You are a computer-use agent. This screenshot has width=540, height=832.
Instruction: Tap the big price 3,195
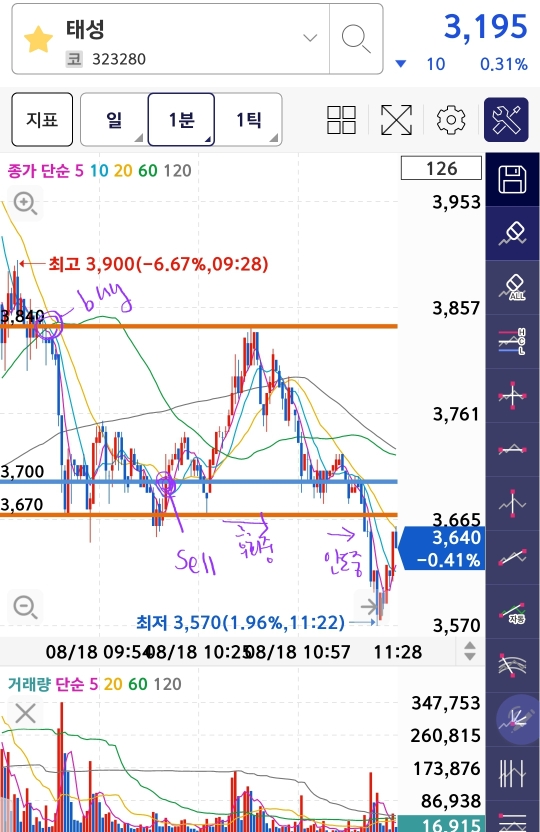click(485, 27)
